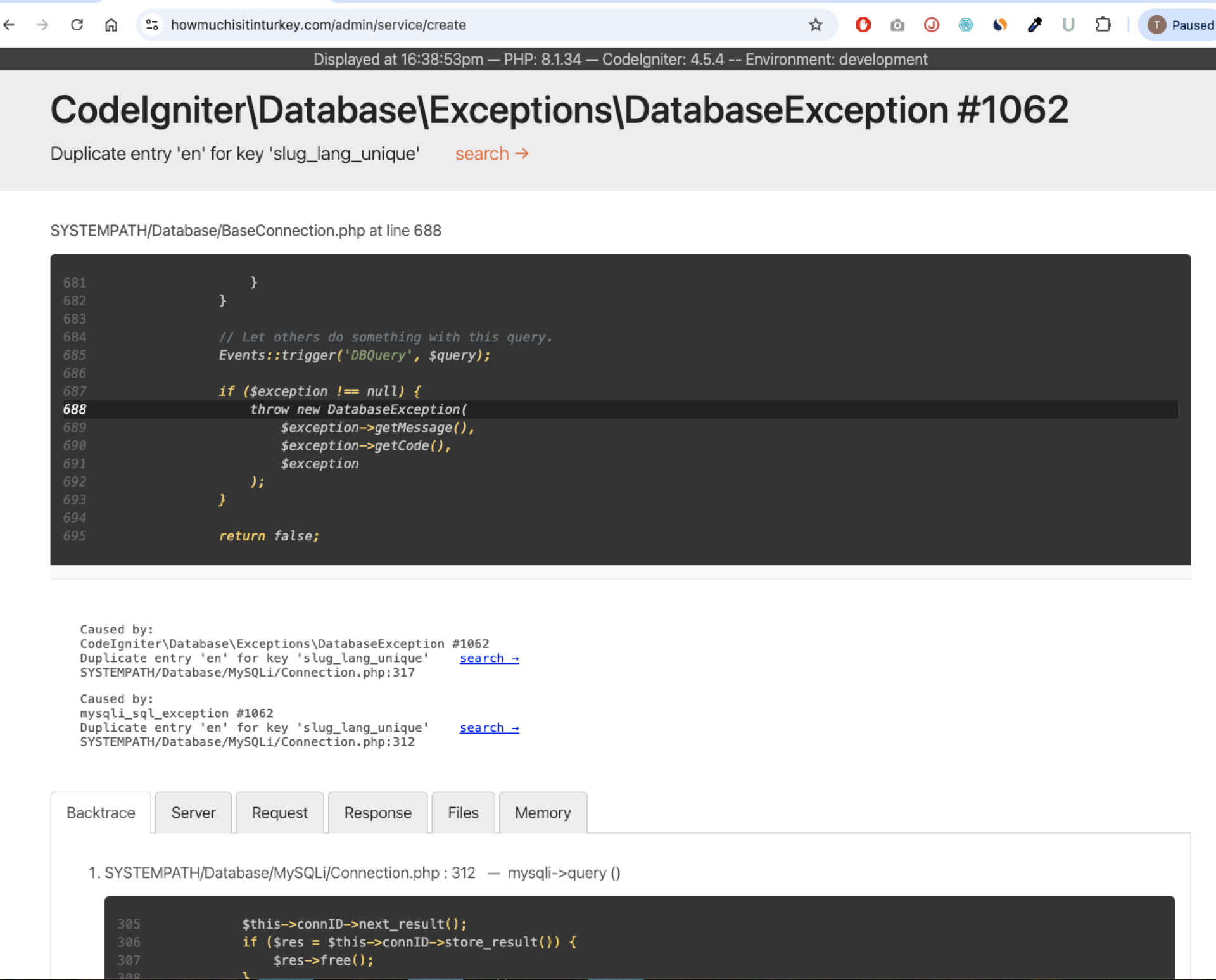Click the Events::trigger code line 685

coord(355,355)
